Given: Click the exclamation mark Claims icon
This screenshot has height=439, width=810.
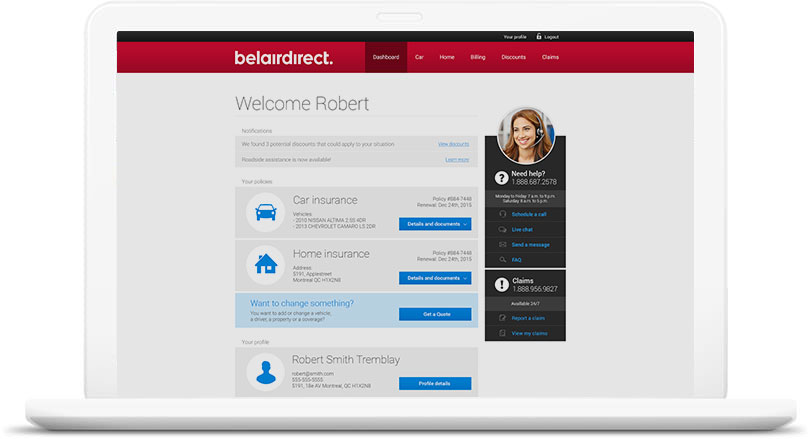Looking at the screenshot, I should (501, 285).
